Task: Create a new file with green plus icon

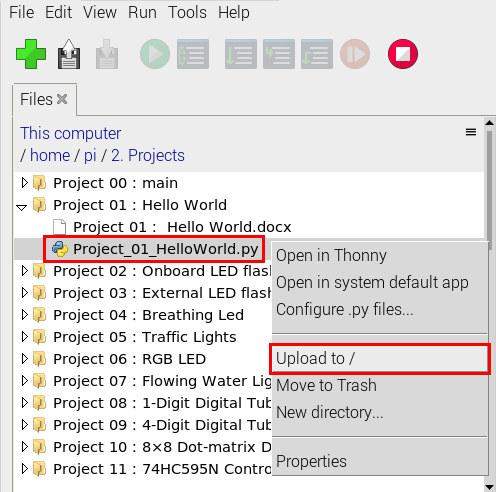Action: click(x=31, y=54)
